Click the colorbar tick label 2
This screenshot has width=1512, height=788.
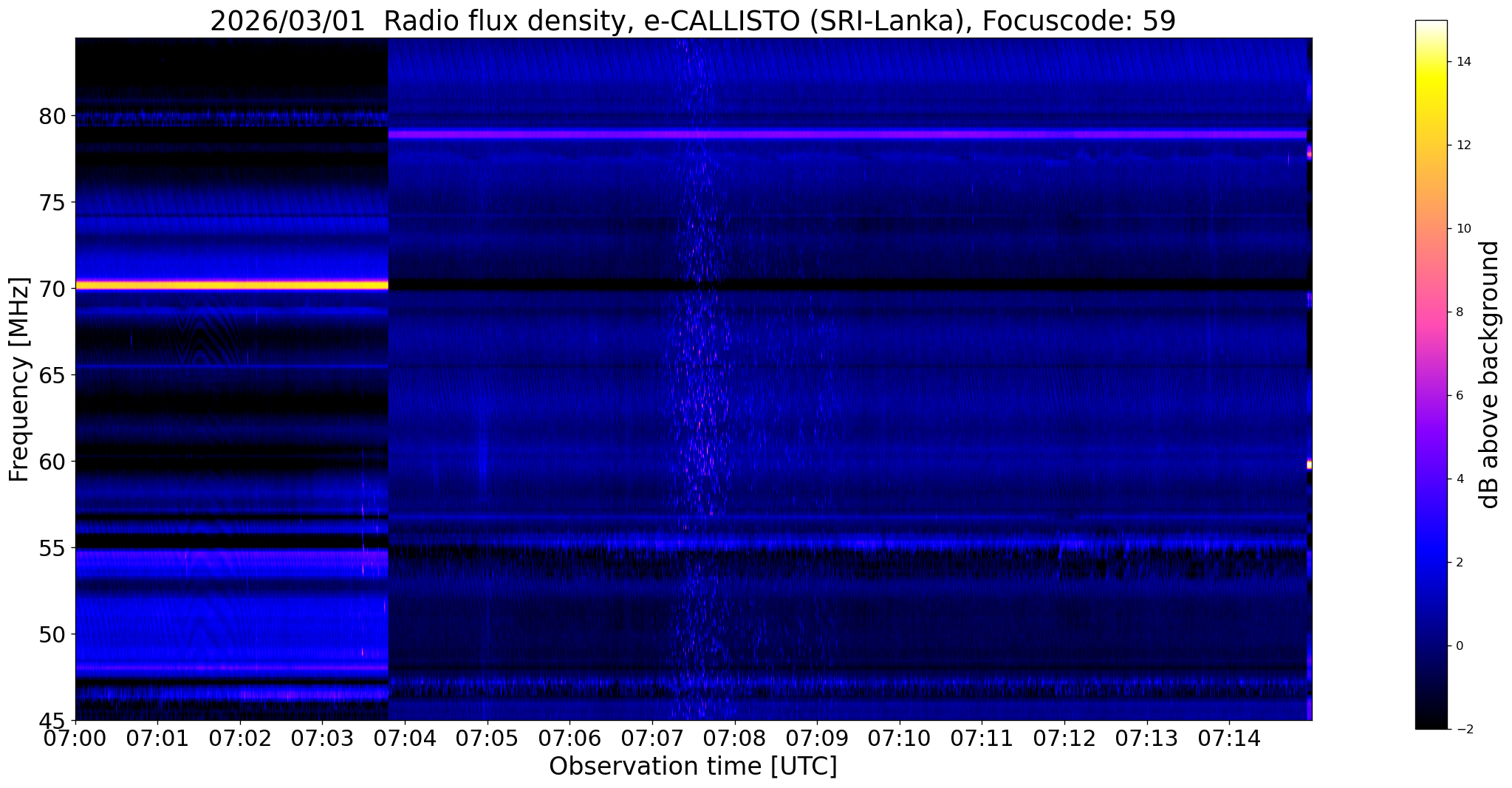pos(1459,563)
